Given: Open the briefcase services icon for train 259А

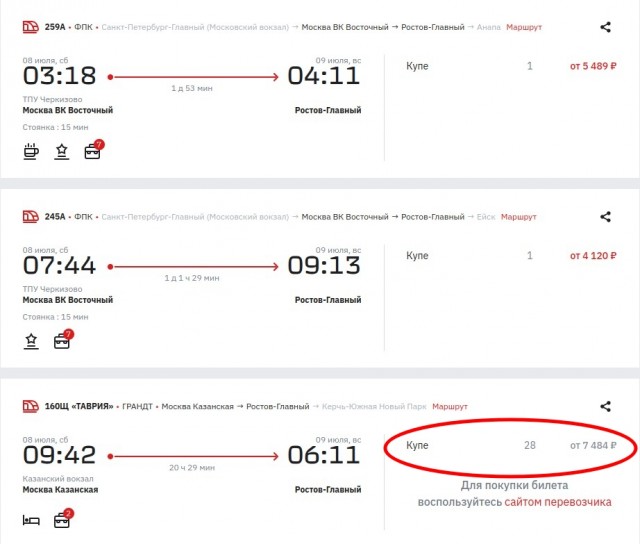Looking at the screenshot, I should click(92, 152).
